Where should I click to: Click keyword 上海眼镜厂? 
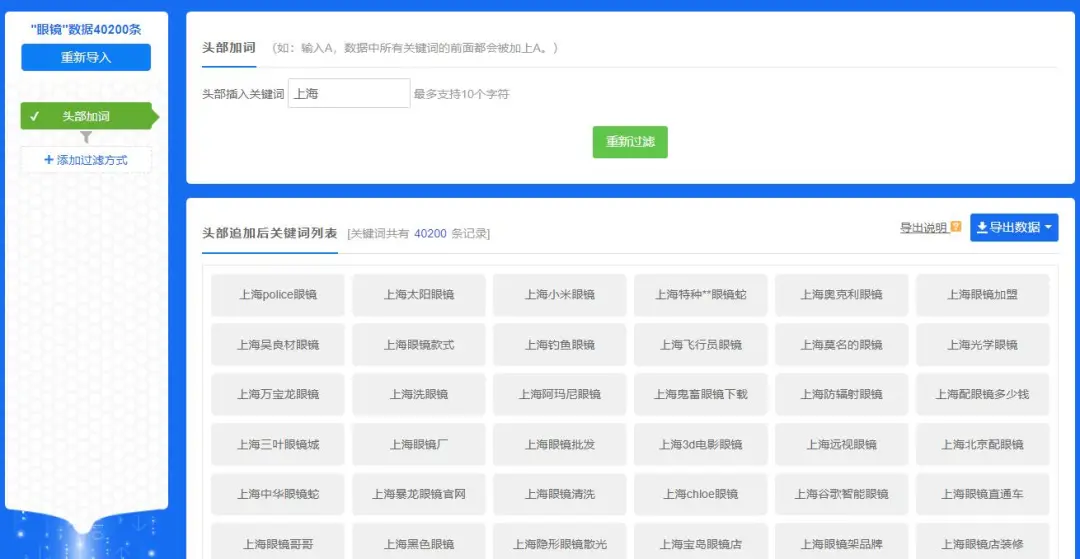click(419, 445)
